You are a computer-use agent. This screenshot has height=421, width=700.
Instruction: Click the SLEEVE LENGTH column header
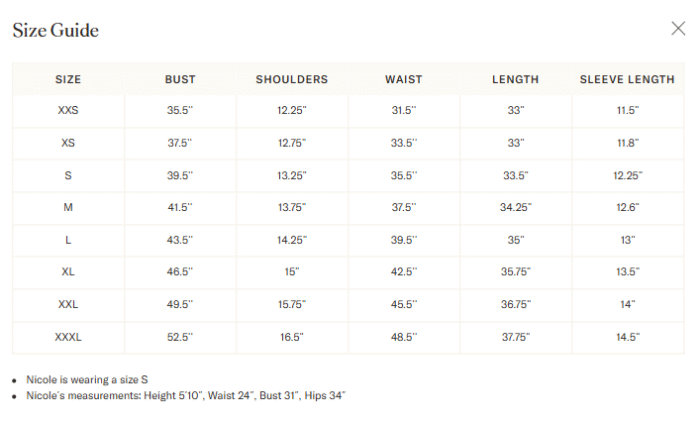point(627,79)
